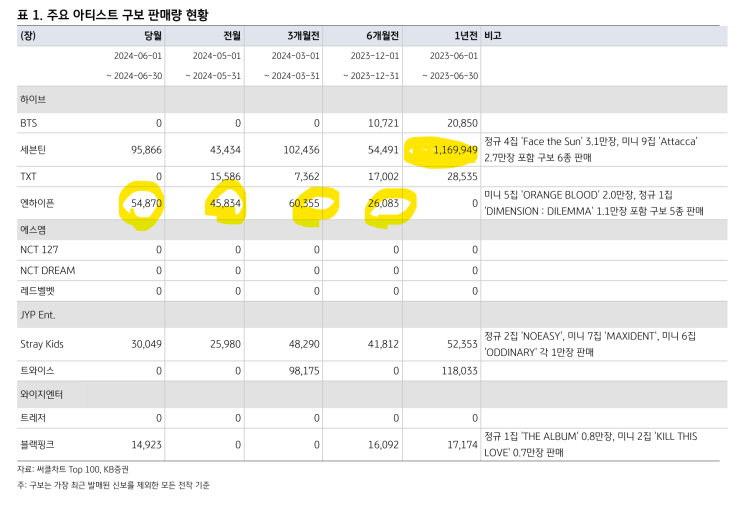Select the '레드벨벳' row label
The image size is (743, 513).
point(37,291)
